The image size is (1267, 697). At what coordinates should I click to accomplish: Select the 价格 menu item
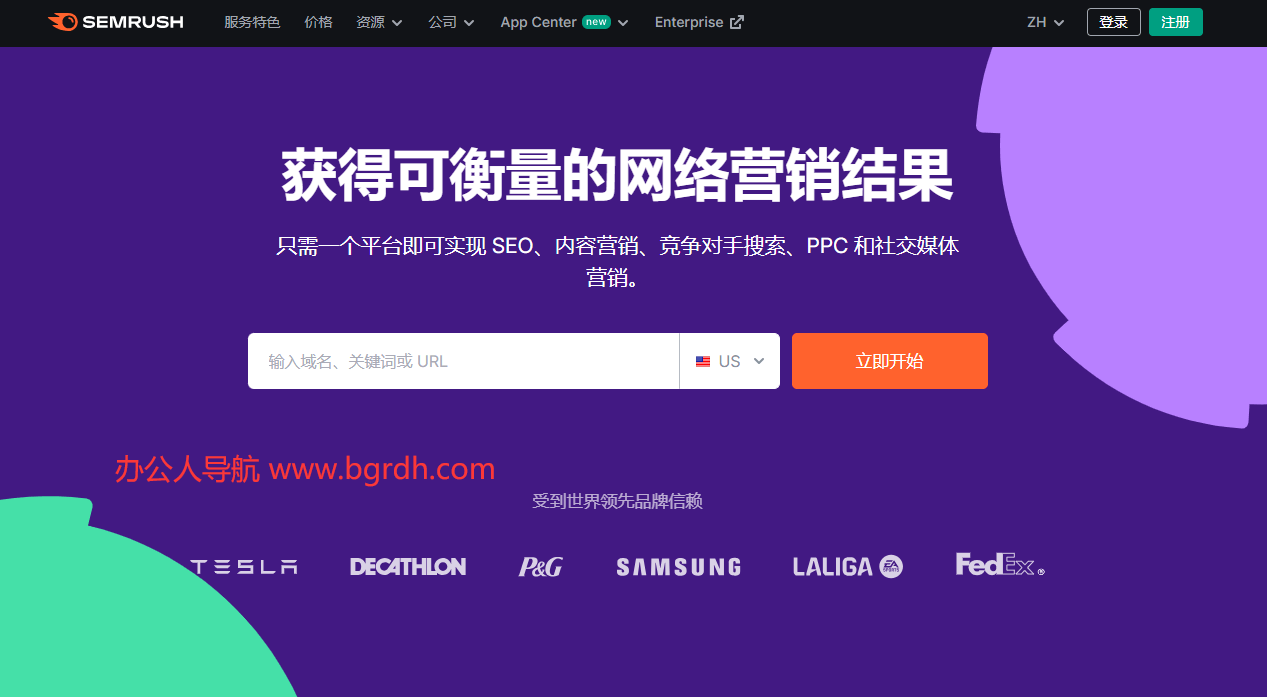(x=318, y=21)
